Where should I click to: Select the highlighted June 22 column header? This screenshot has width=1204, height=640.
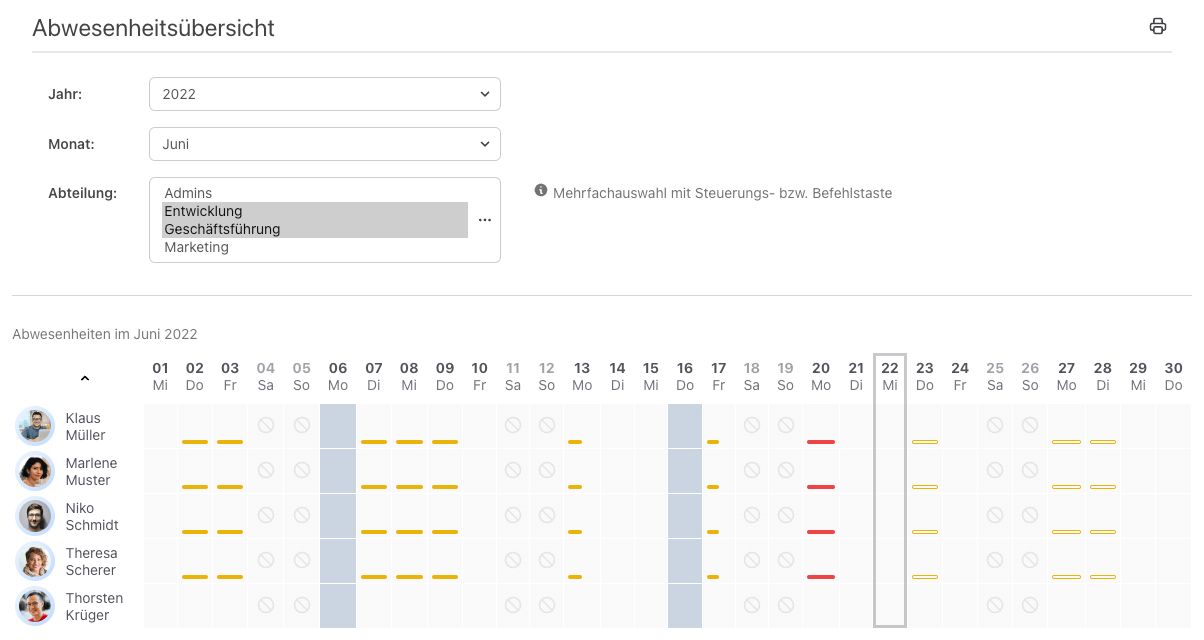point(890,375)
